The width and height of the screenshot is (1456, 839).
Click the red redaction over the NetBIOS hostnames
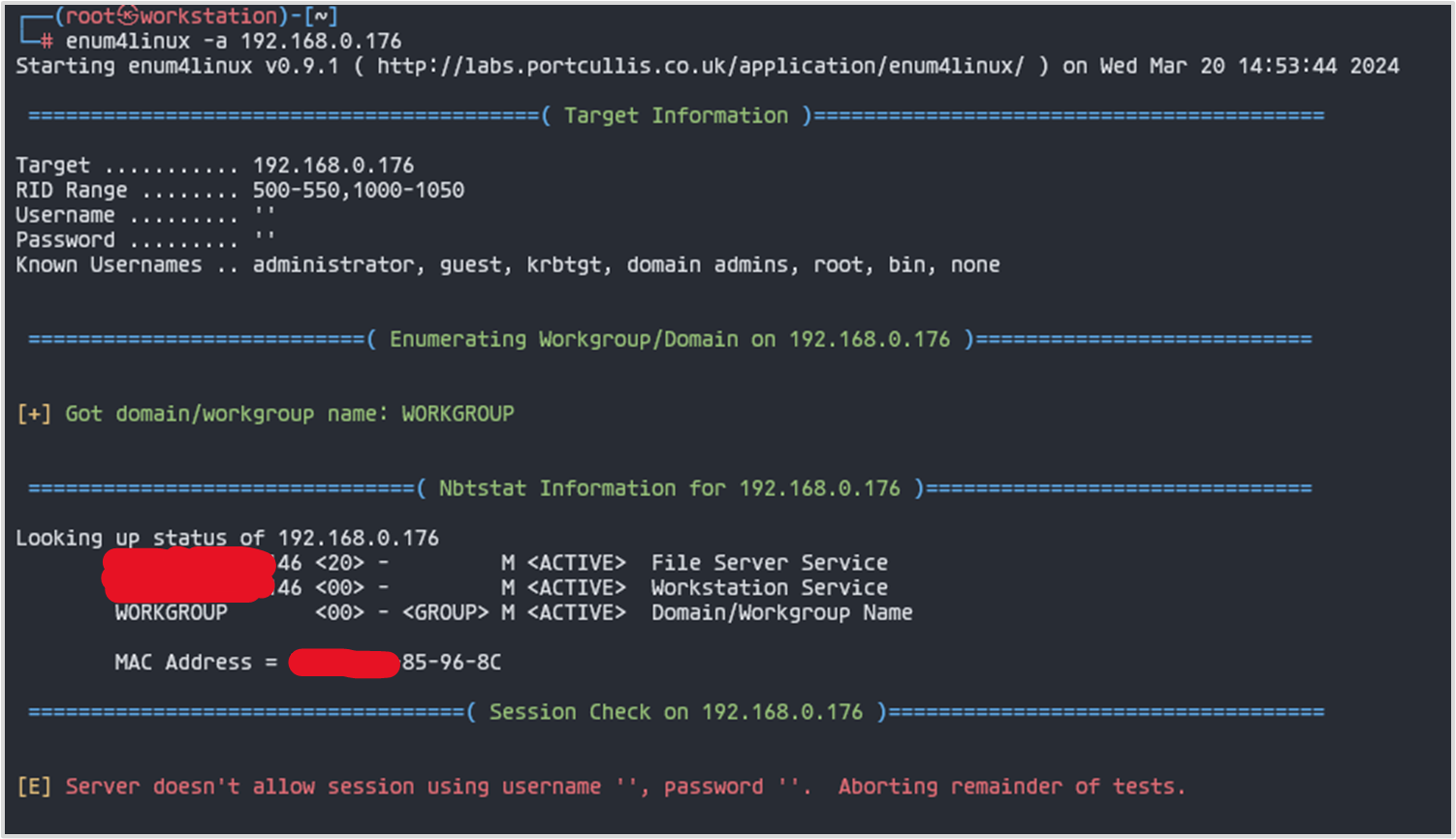pos(189,575)
